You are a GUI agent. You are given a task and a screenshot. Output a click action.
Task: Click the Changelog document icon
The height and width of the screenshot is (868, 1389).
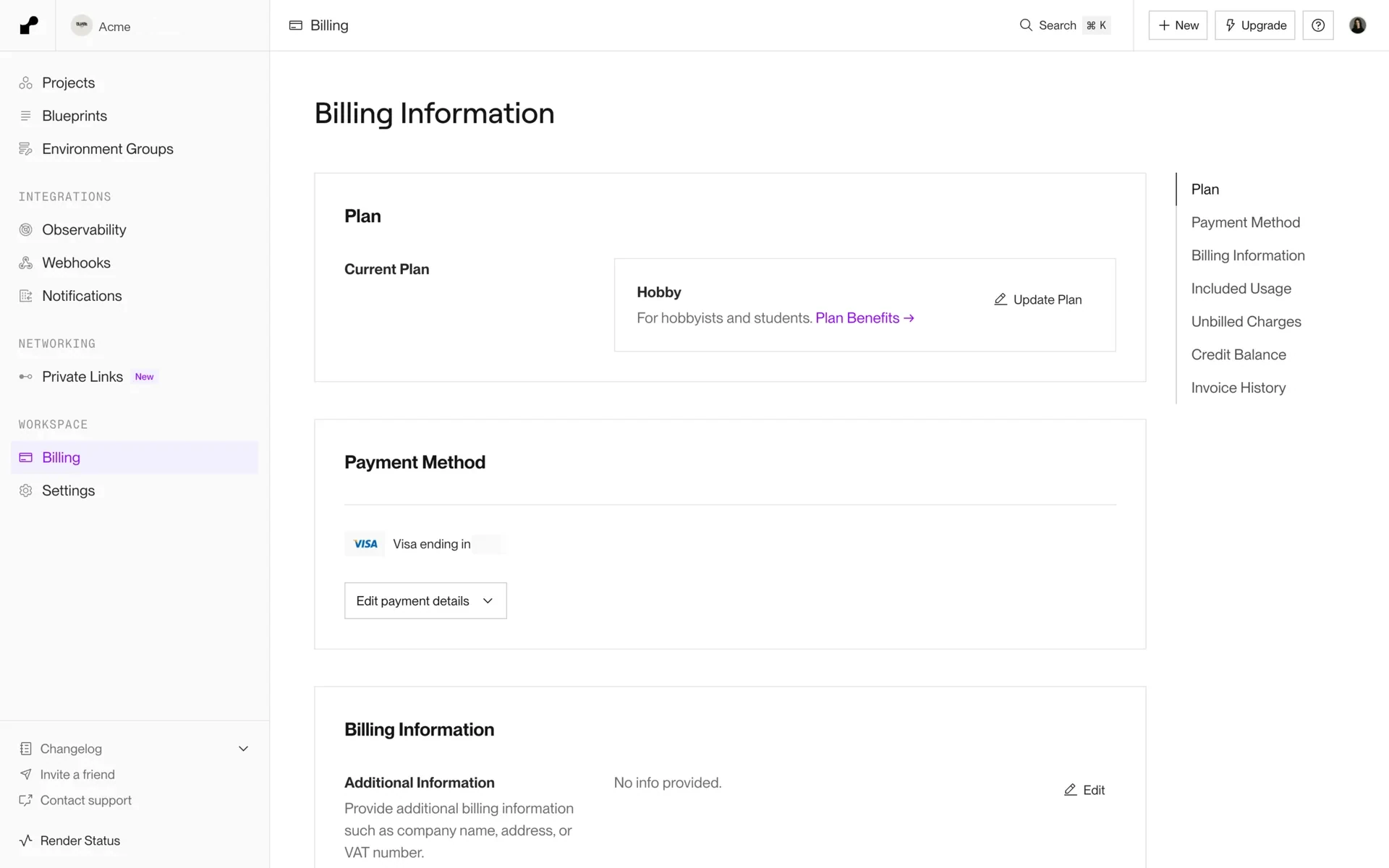point(26,749)
